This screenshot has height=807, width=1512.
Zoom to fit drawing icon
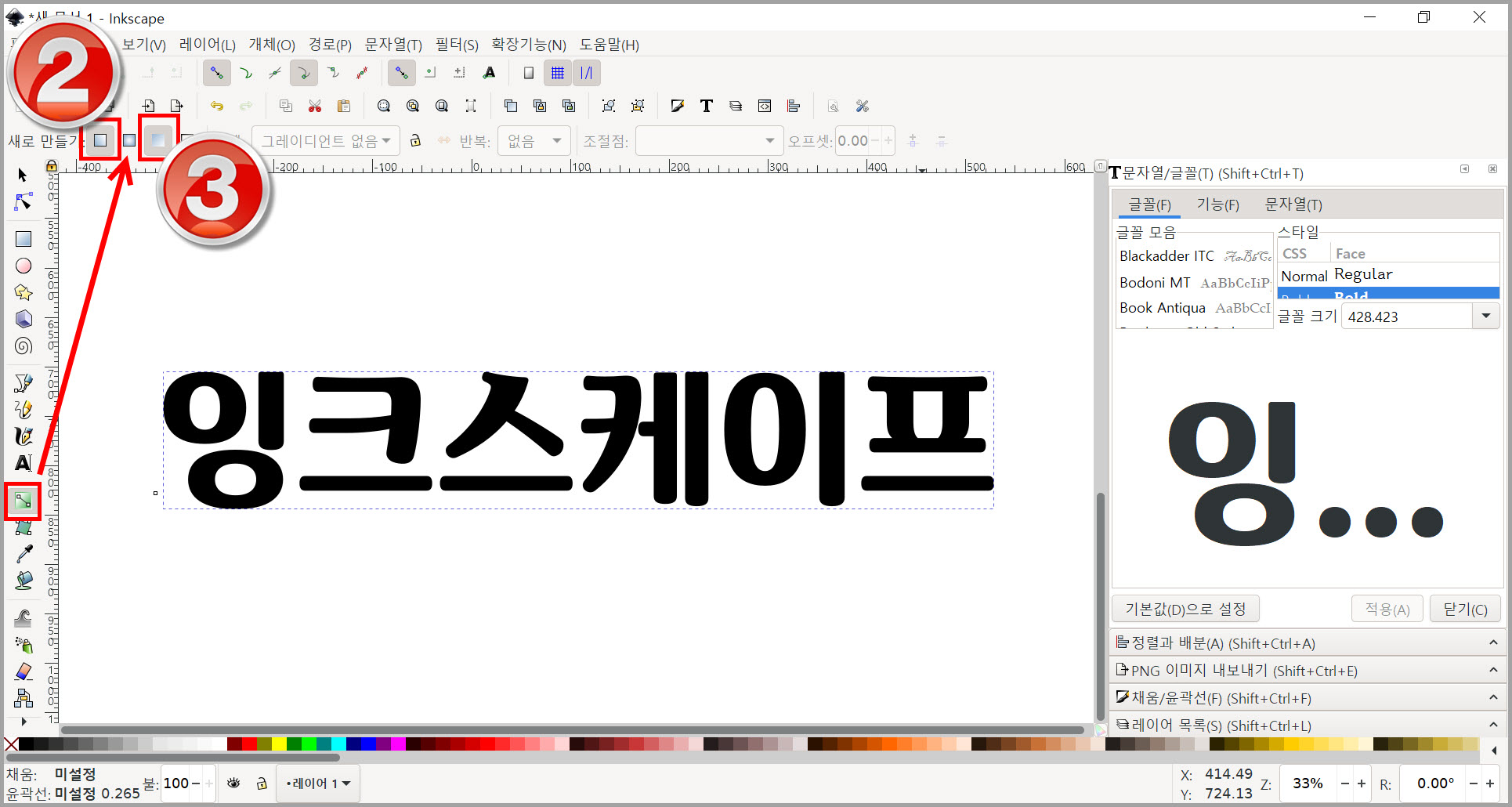pos(413,106)
